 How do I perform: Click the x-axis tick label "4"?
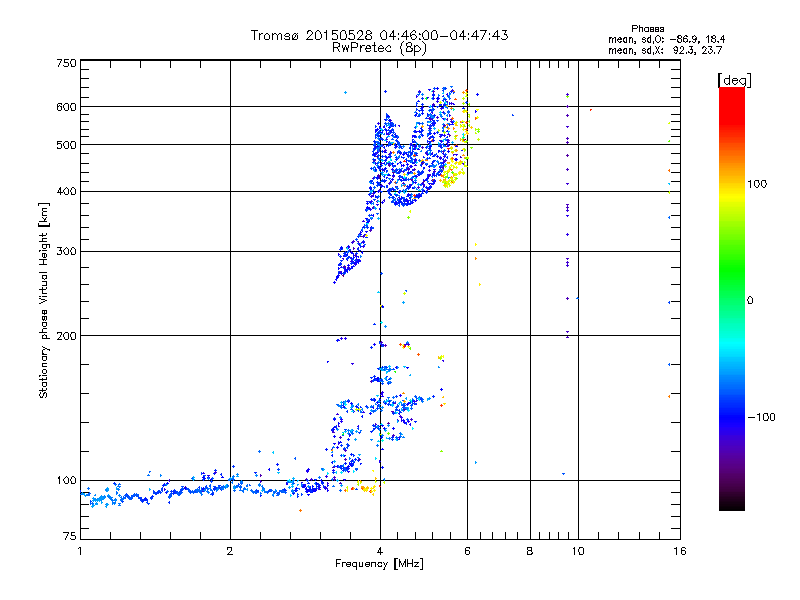(x=380, y=551)
